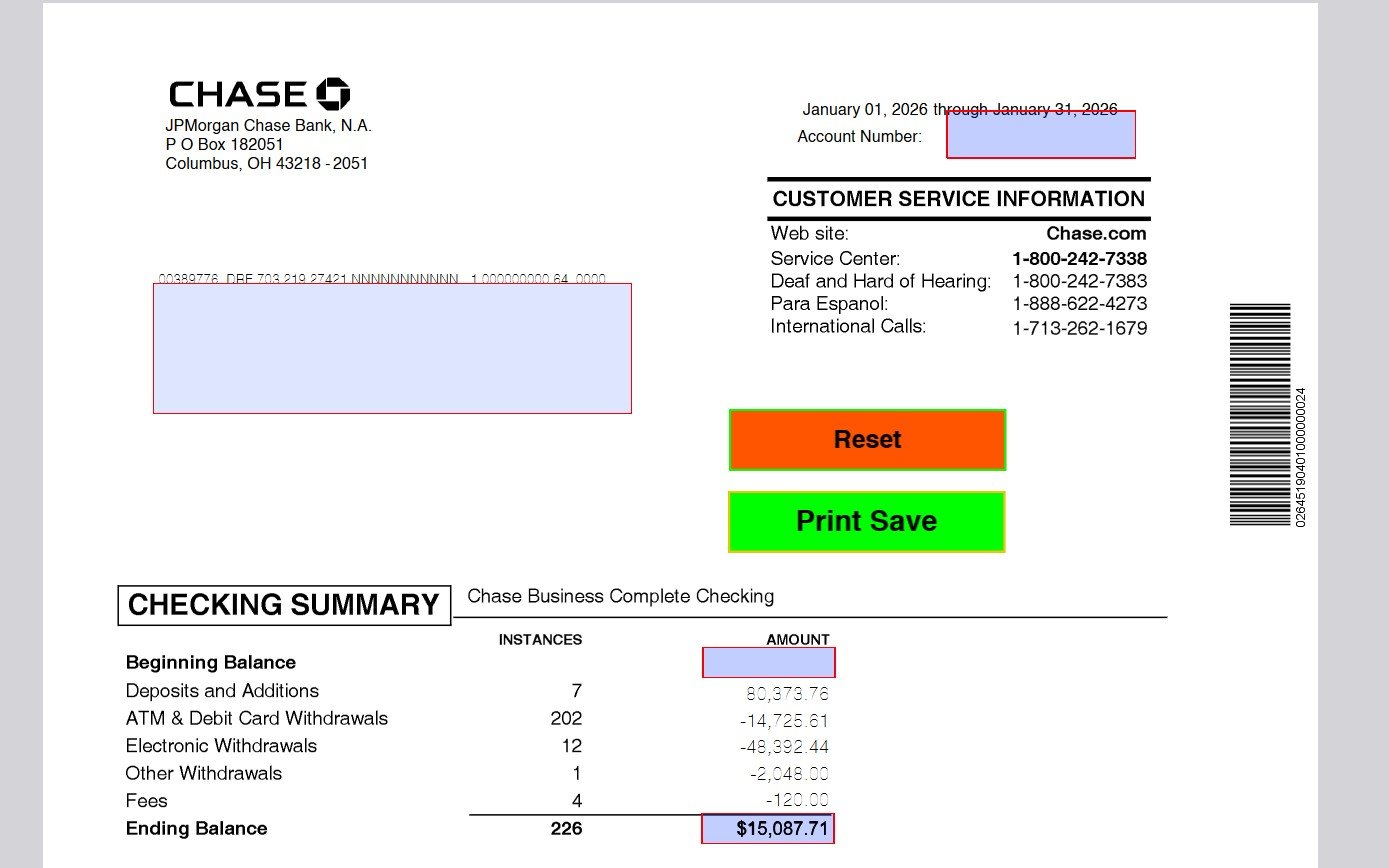Click the Columbus, OH 43218 - 2051 line

(x=266, y=164)
